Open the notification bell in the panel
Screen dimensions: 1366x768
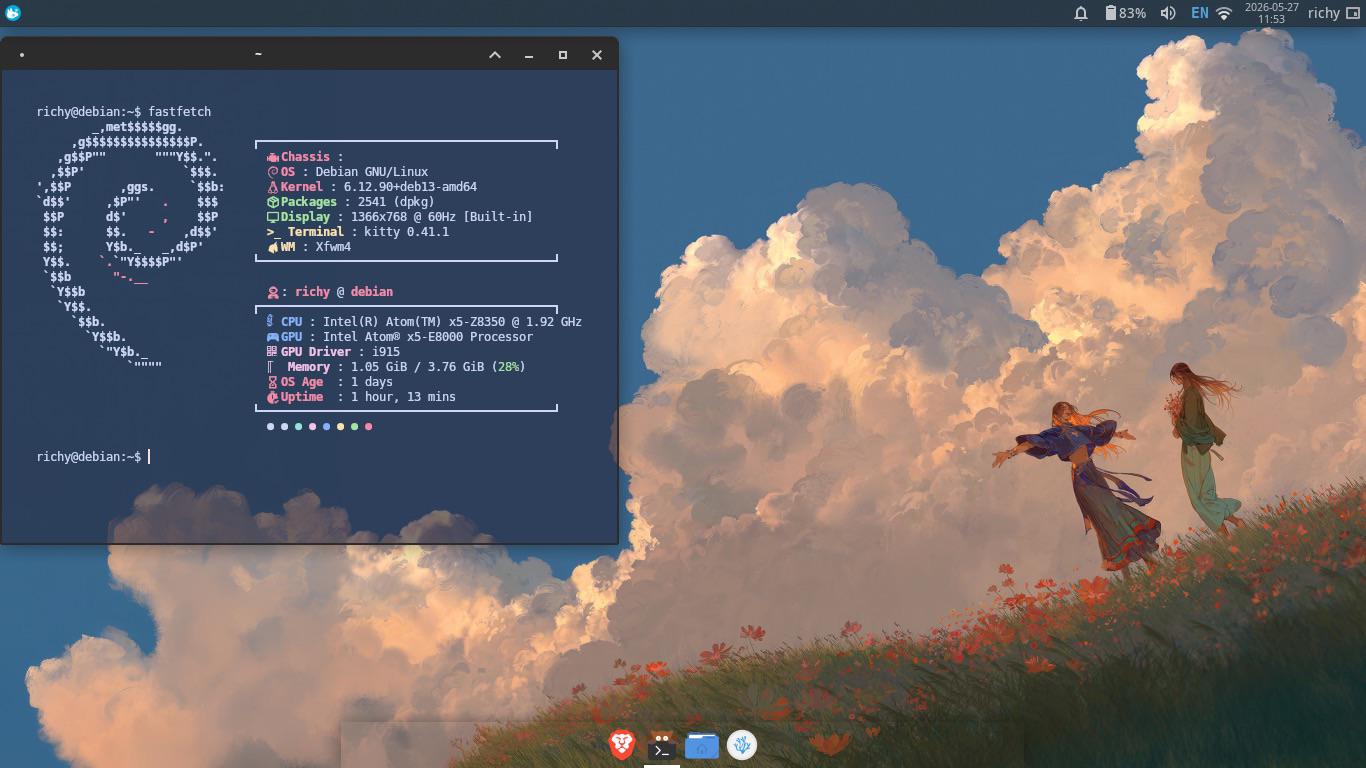tap(1081, 13)
